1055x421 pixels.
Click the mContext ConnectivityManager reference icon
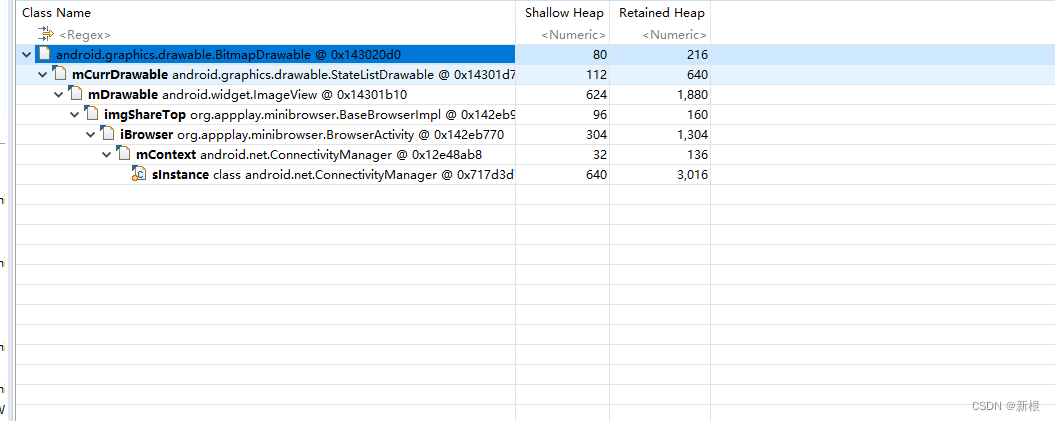tap(124, 155)
